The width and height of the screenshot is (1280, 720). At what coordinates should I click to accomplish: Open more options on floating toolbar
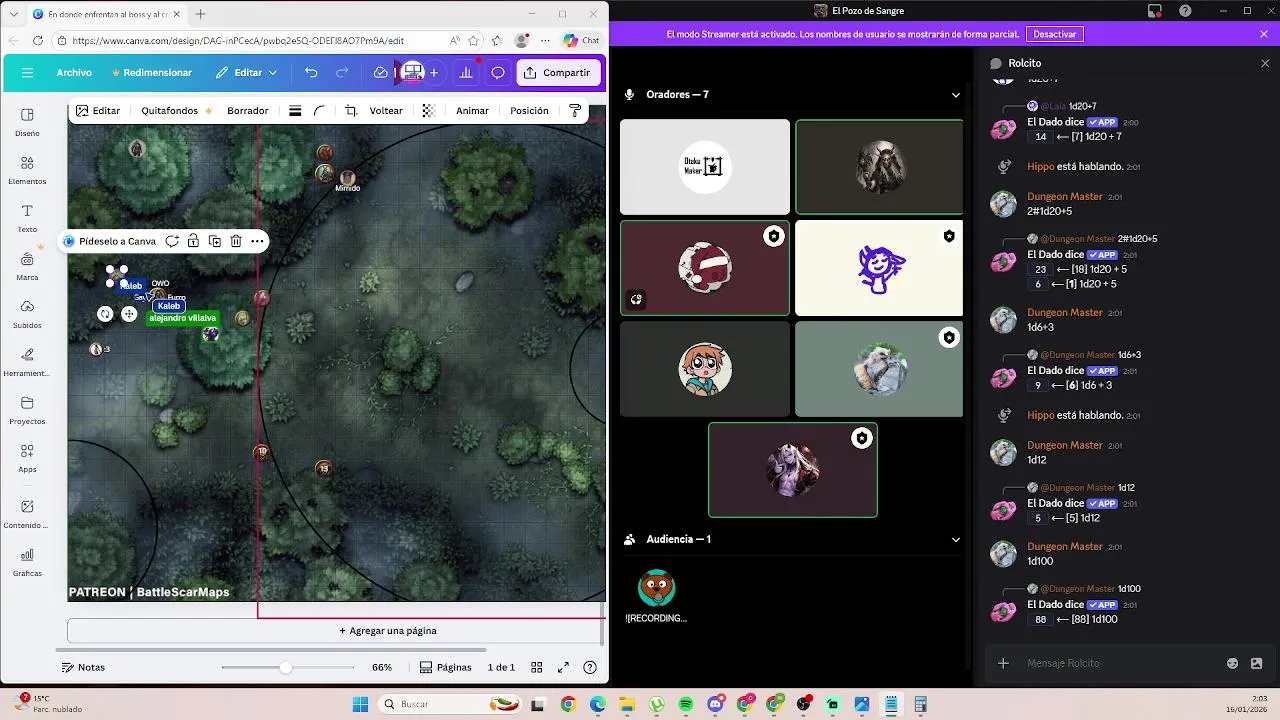click(x=257, y=241)
